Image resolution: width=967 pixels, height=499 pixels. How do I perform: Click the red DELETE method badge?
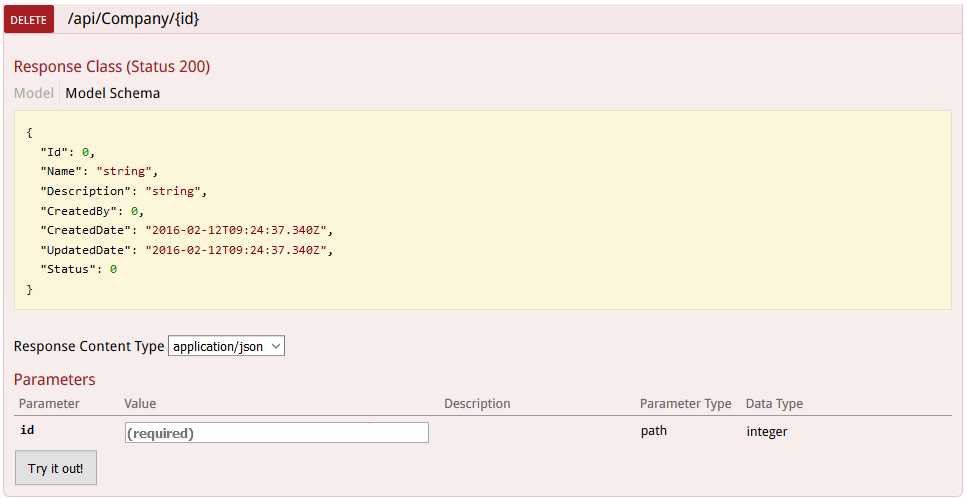tap(29, 20)
